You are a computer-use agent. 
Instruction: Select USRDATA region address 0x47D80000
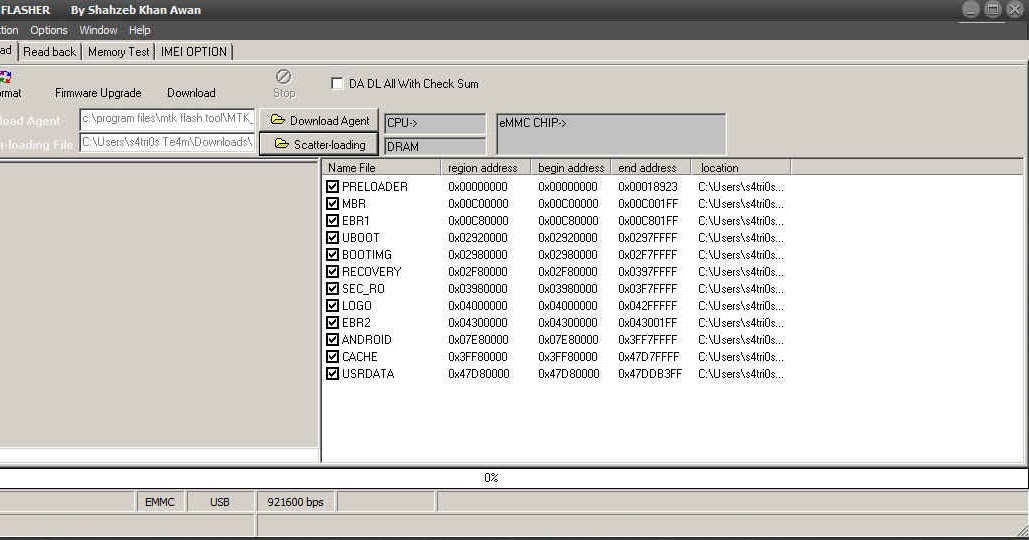coord(478,374)
